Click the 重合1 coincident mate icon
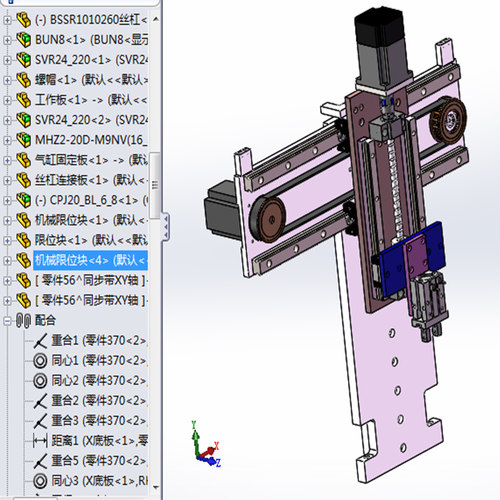 coord(40,341)
